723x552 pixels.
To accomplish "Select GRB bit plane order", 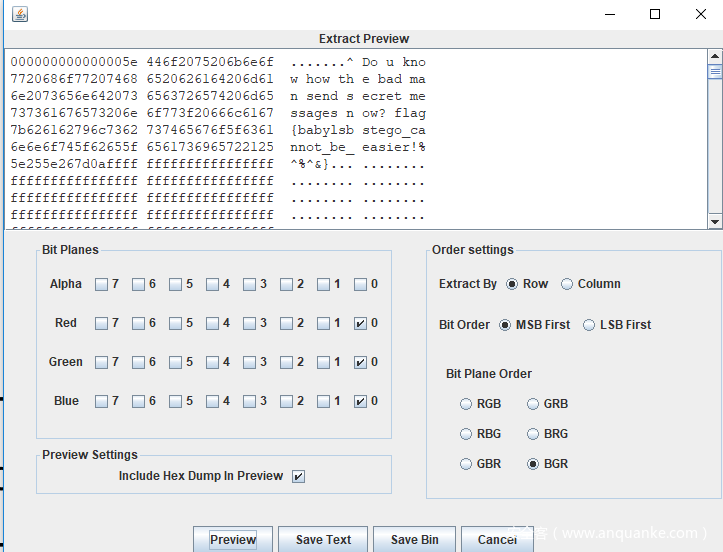I will pyautogui.click(x=532, y=404).
